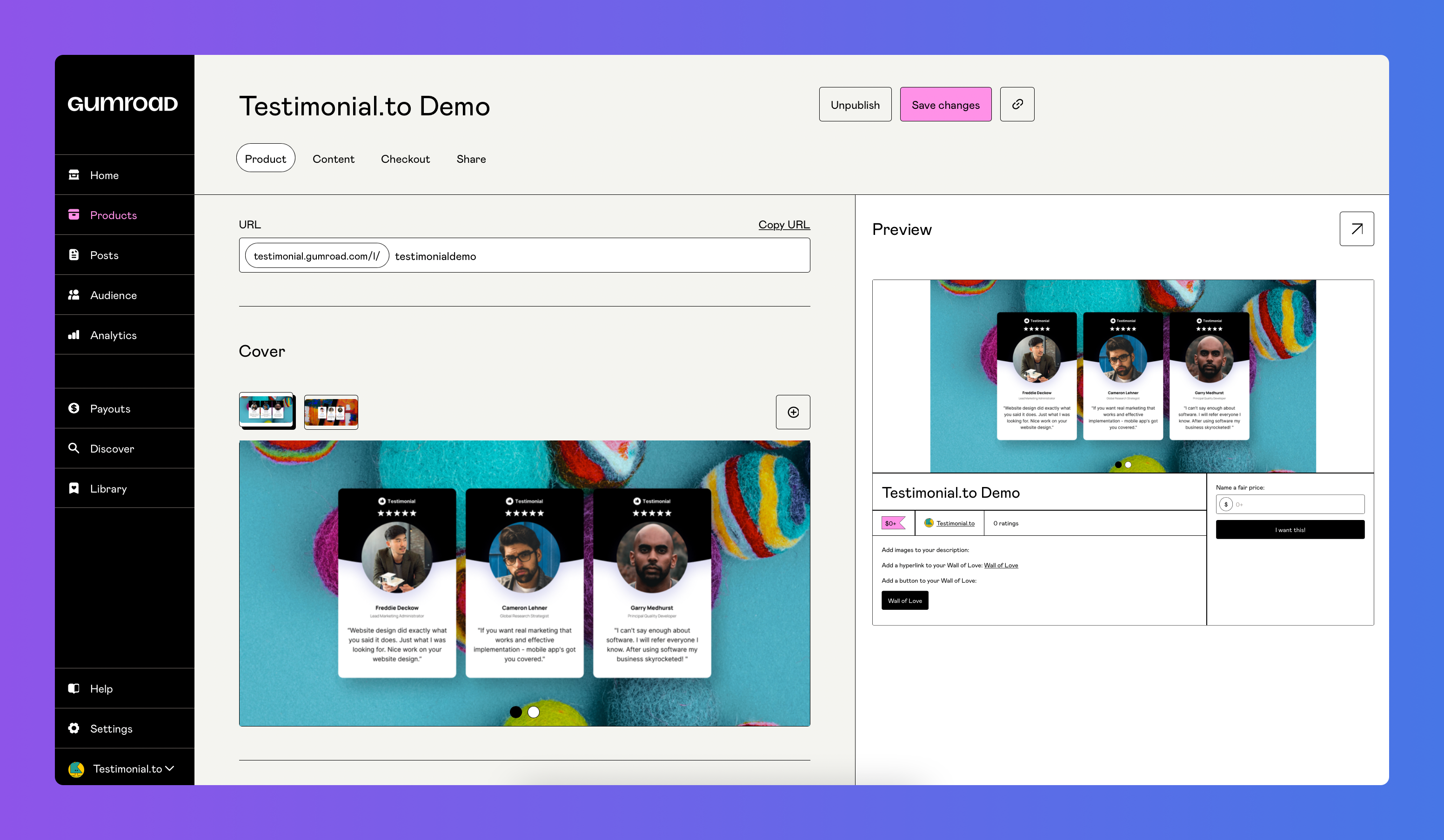
Task: Click the testimonial.gumroad.com/l/ URL prefix
Action: tap(317, 255)
